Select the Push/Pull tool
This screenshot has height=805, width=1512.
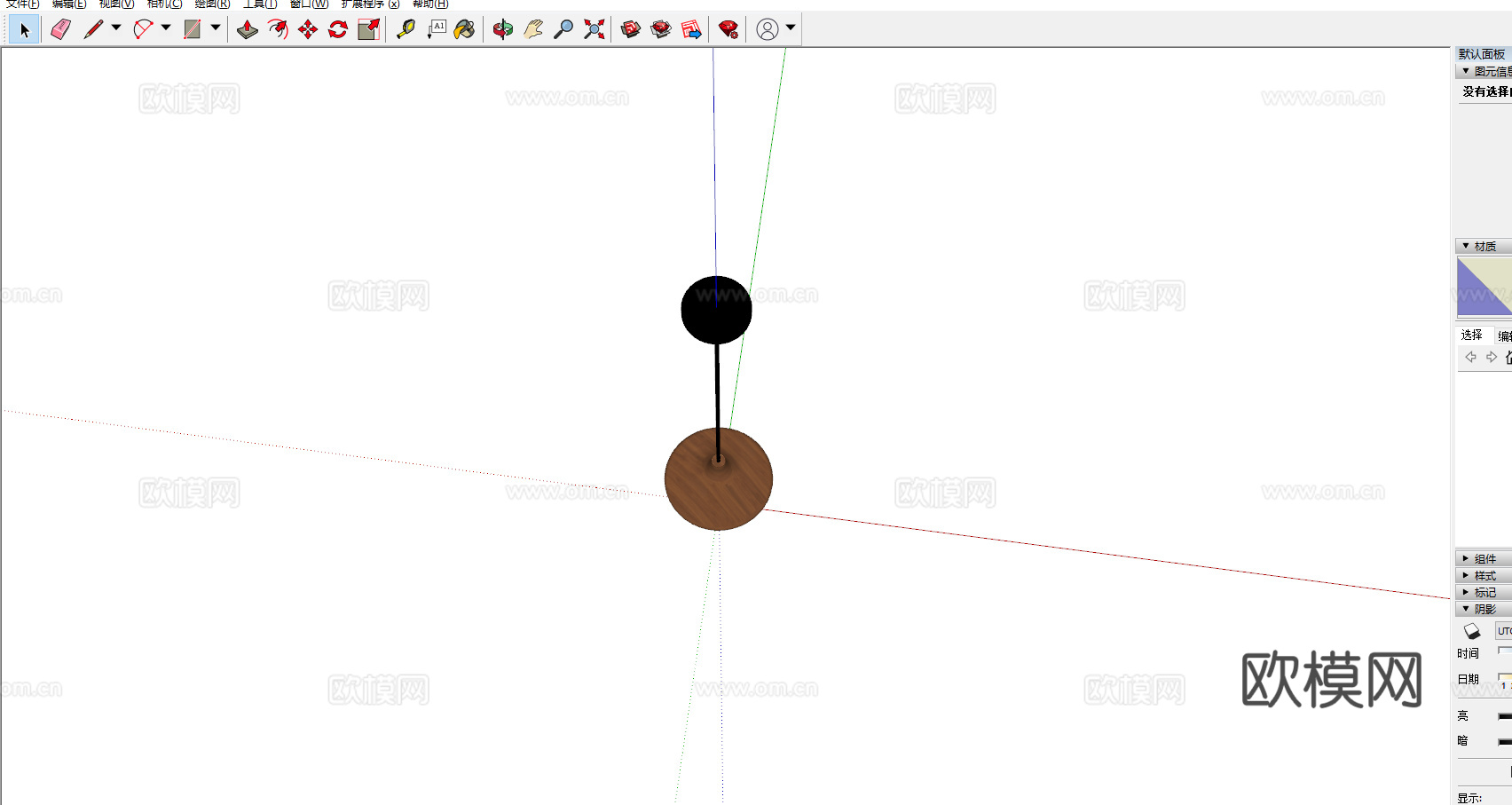(x=248, y=29)
